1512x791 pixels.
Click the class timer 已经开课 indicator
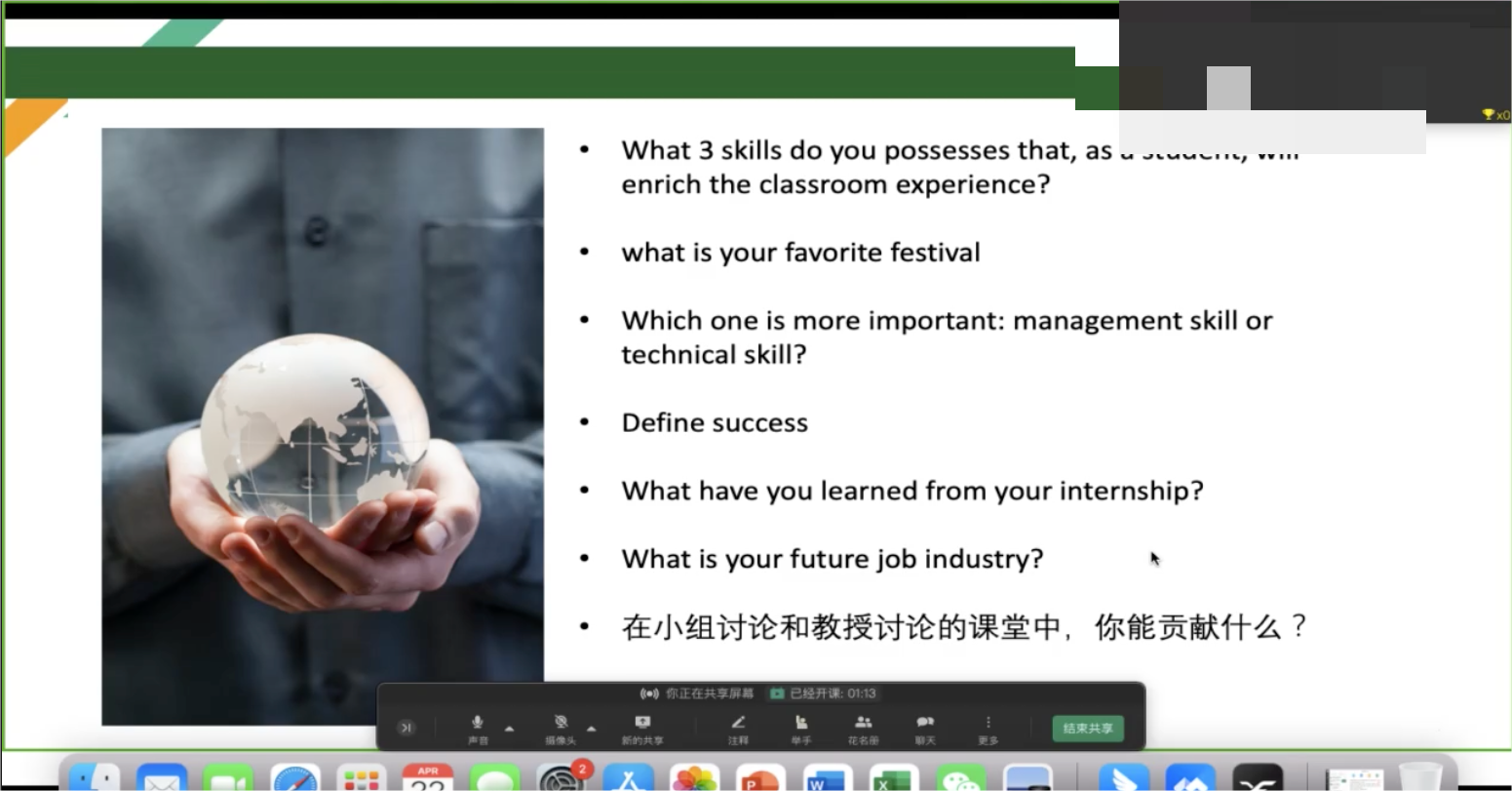[x=824, y=693]
